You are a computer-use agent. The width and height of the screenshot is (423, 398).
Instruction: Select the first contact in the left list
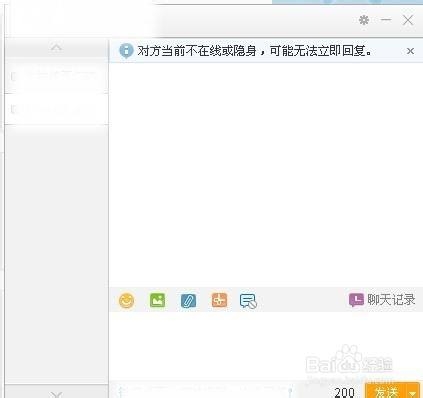point(56,77)
